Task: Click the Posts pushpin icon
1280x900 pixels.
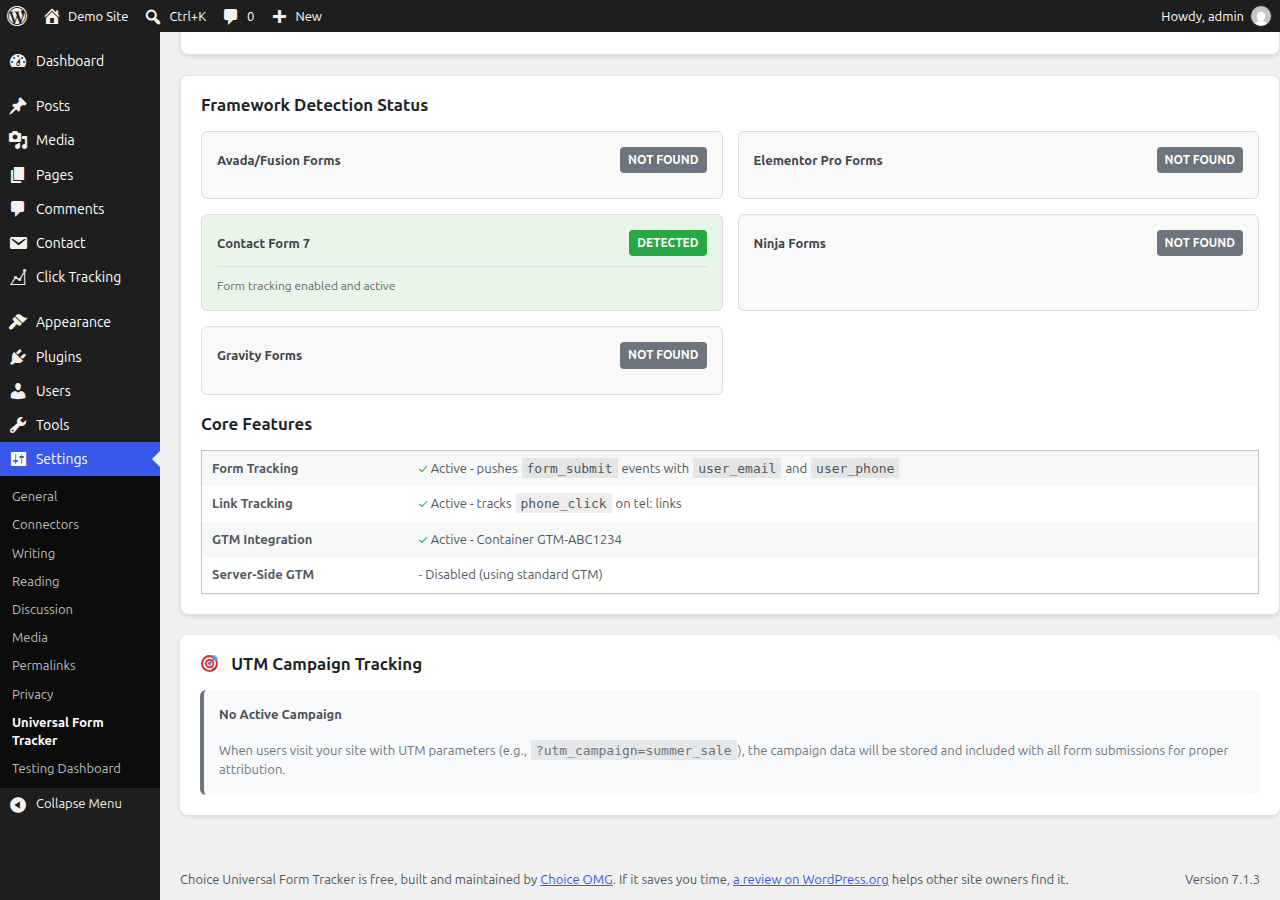Action: (18, 106)
